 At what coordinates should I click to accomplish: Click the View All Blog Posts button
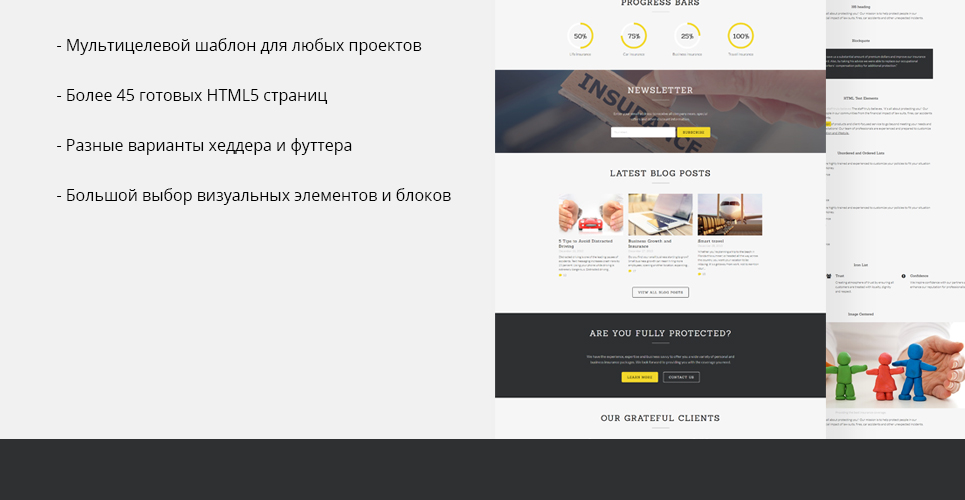pos(660,292)
